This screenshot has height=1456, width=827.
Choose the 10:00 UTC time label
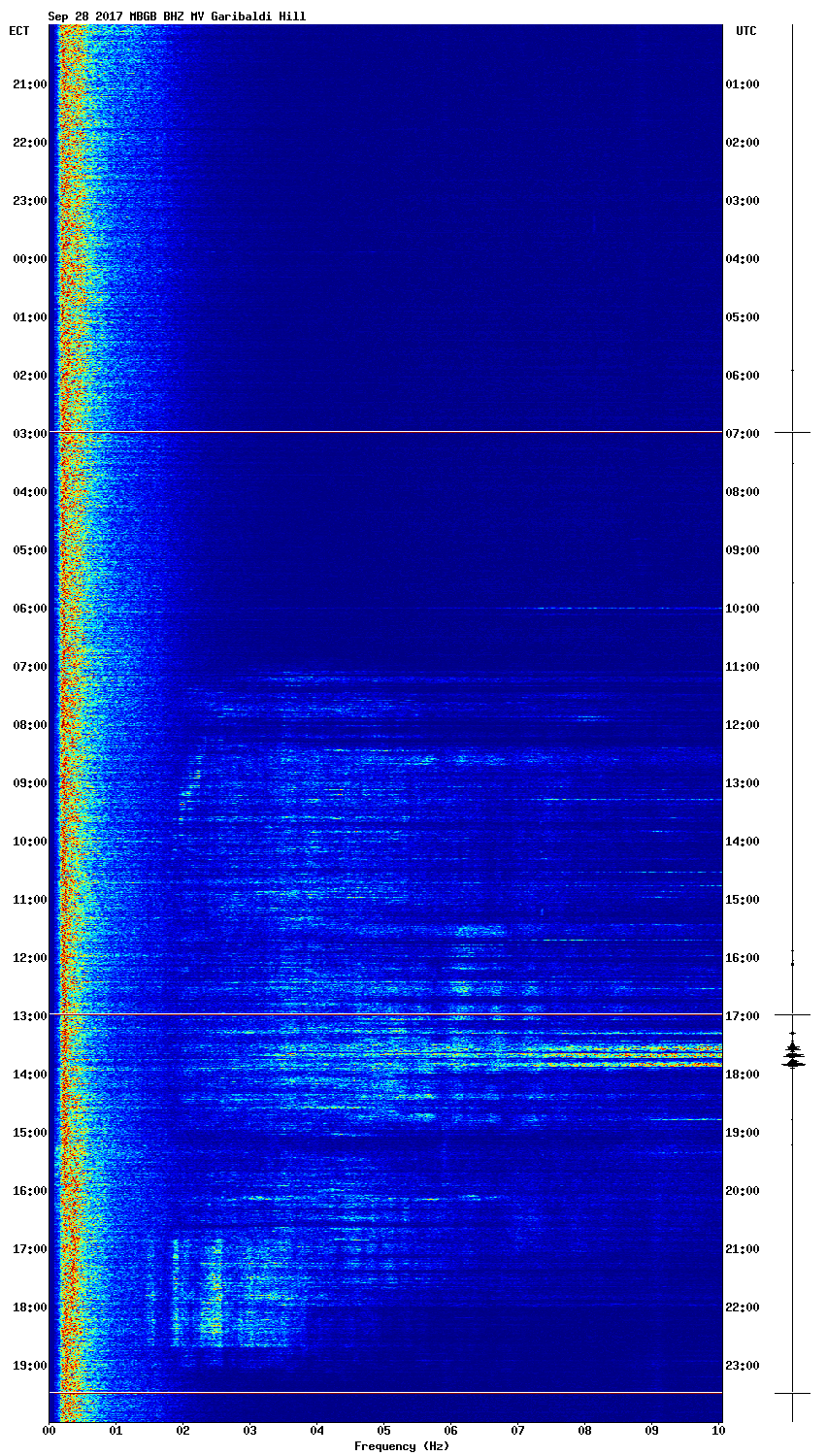tap(743, 609)
